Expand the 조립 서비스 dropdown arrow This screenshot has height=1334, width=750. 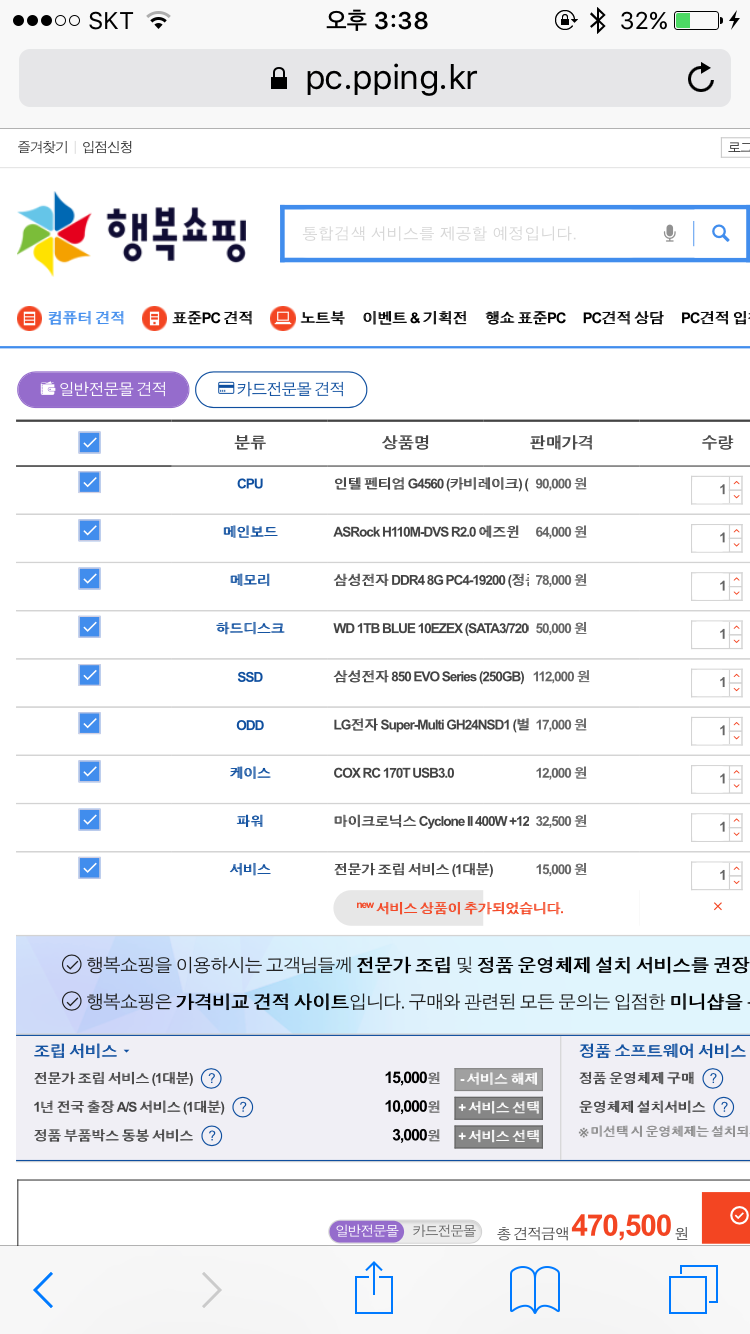(x=127, y=1051)
